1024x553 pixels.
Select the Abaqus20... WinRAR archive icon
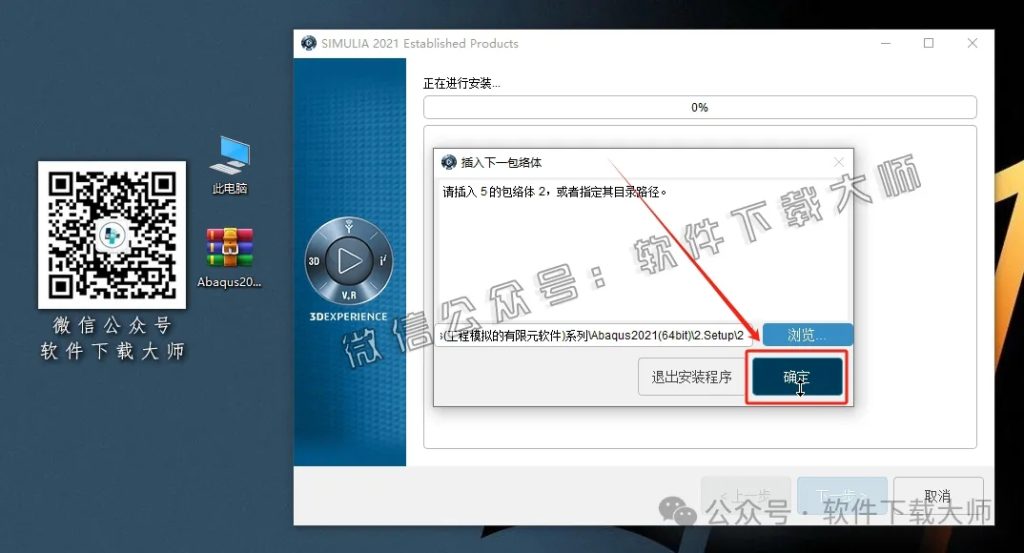click(229, 258)
